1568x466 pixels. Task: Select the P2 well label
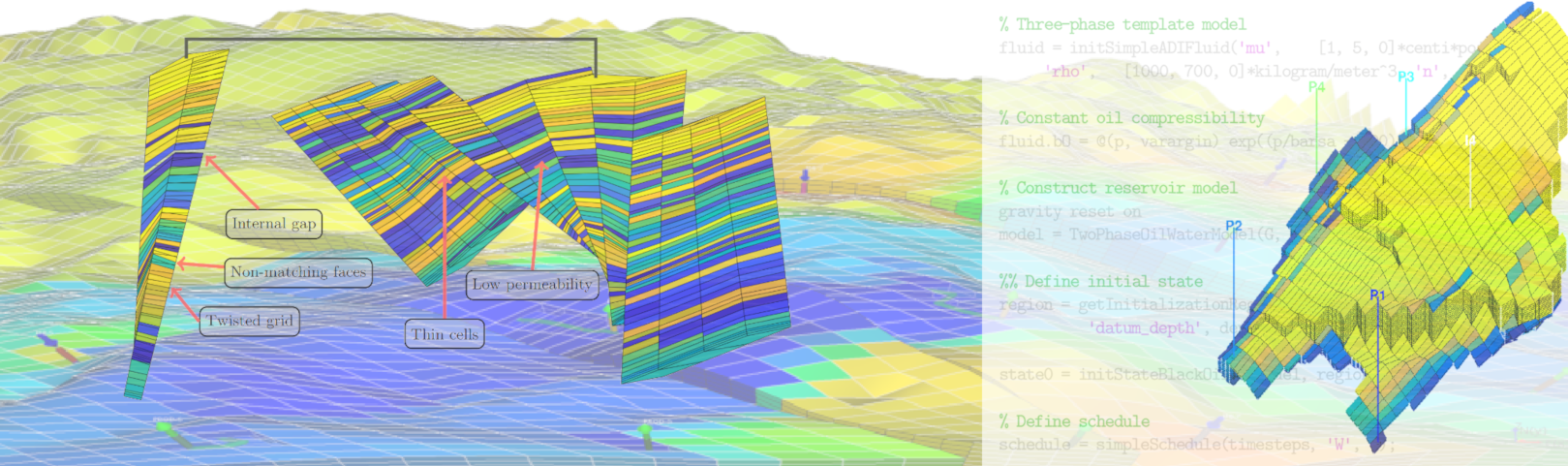pos(1233,226)
